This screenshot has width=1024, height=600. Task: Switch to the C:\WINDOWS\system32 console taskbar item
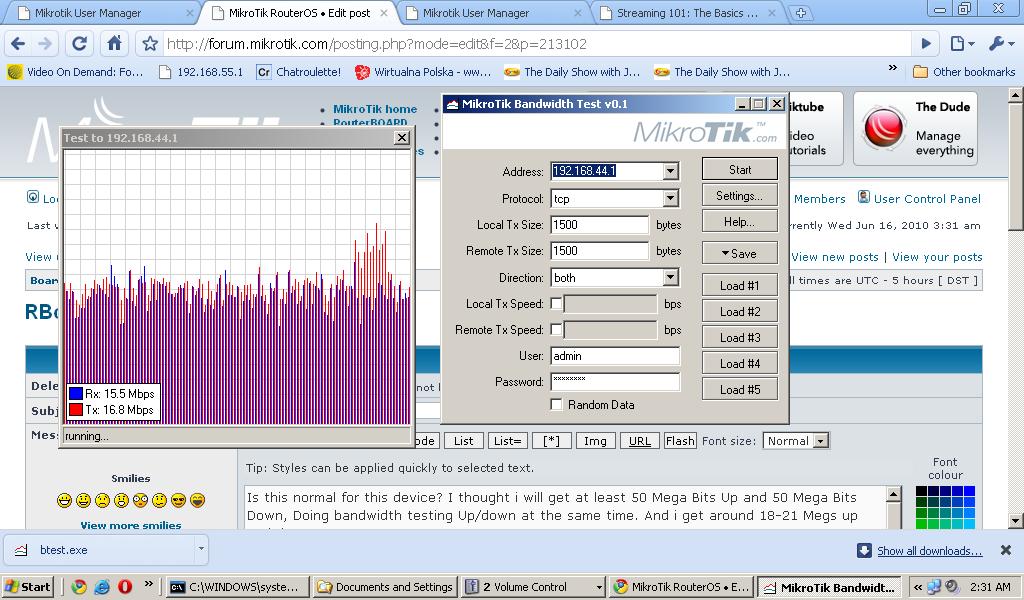[236, 586]
